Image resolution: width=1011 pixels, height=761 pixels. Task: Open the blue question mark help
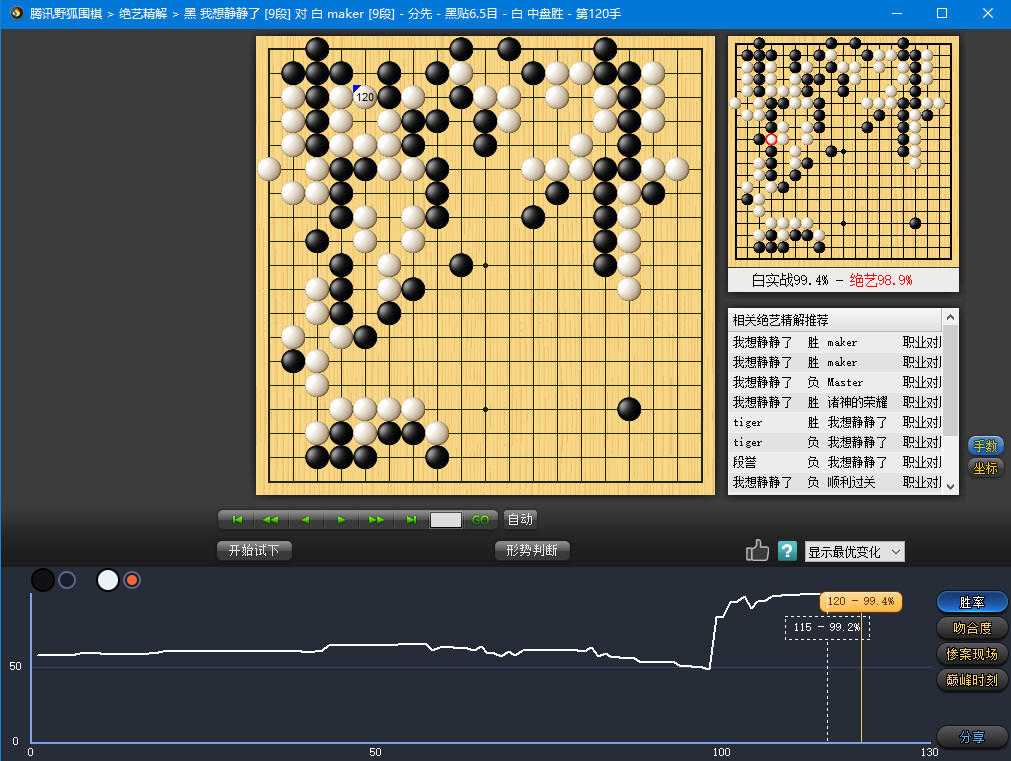(x=787, y=551)
